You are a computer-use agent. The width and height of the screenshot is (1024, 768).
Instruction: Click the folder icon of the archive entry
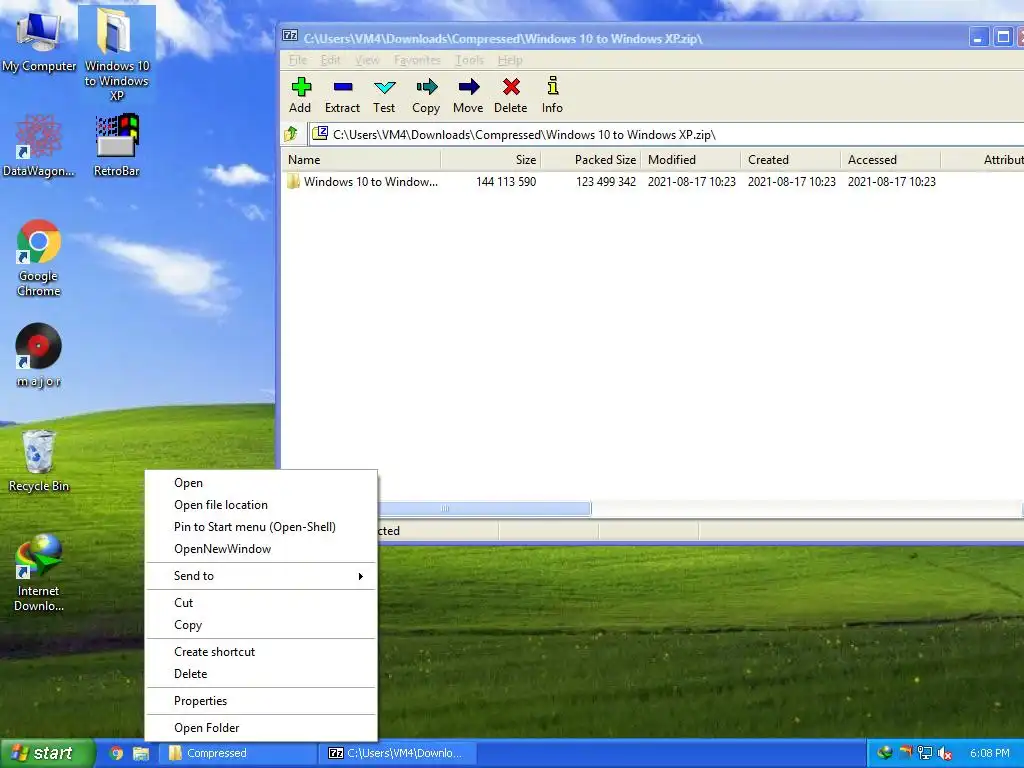pyautogui.click(x=293, y=182)
